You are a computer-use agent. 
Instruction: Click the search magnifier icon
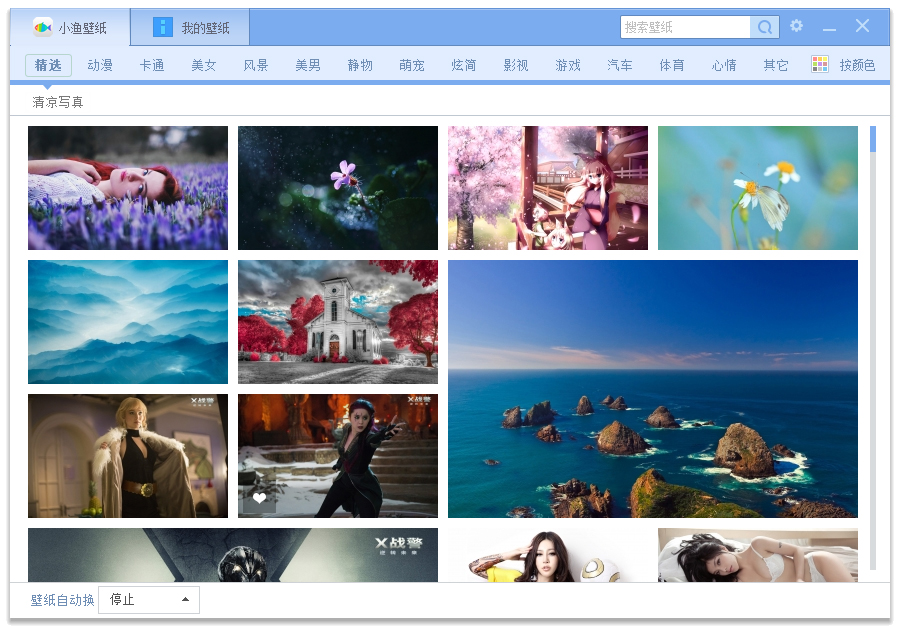[765, 27]
